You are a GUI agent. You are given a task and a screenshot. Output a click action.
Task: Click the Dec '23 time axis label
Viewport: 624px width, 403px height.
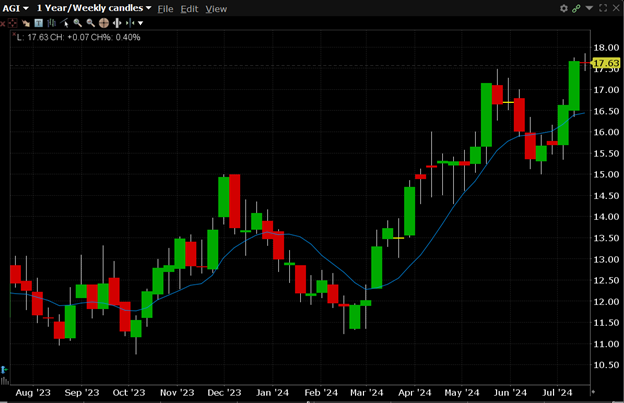[x=224, y=393]
